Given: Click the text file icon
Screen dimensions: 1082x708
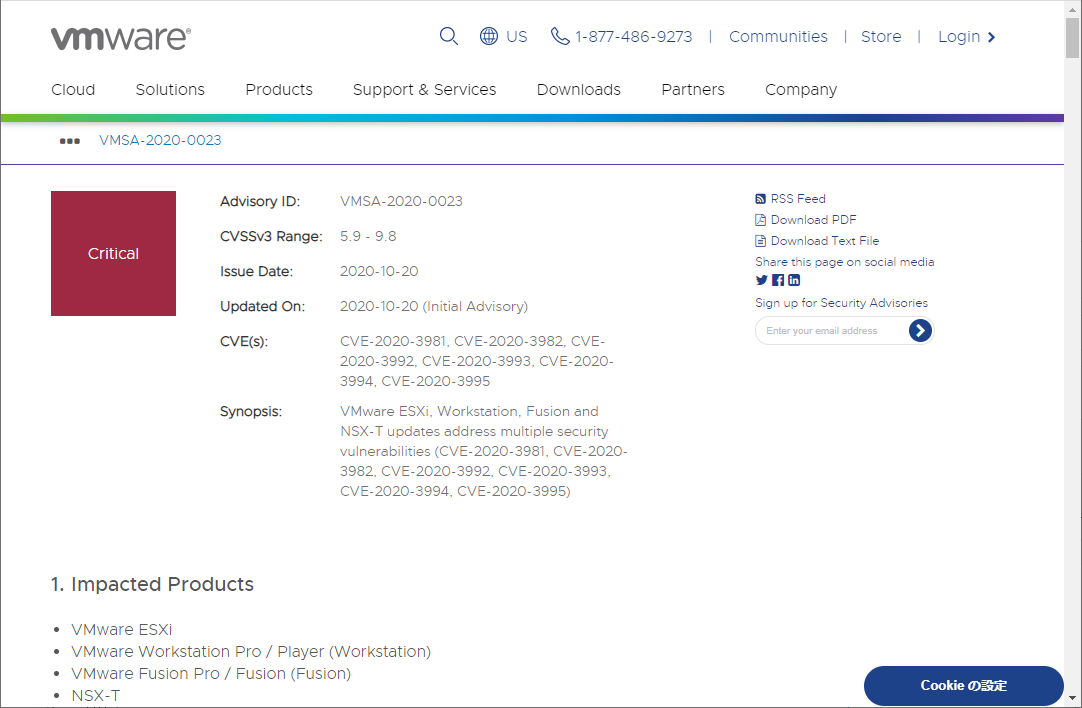Looking at the screenshot, I should 760,241.
